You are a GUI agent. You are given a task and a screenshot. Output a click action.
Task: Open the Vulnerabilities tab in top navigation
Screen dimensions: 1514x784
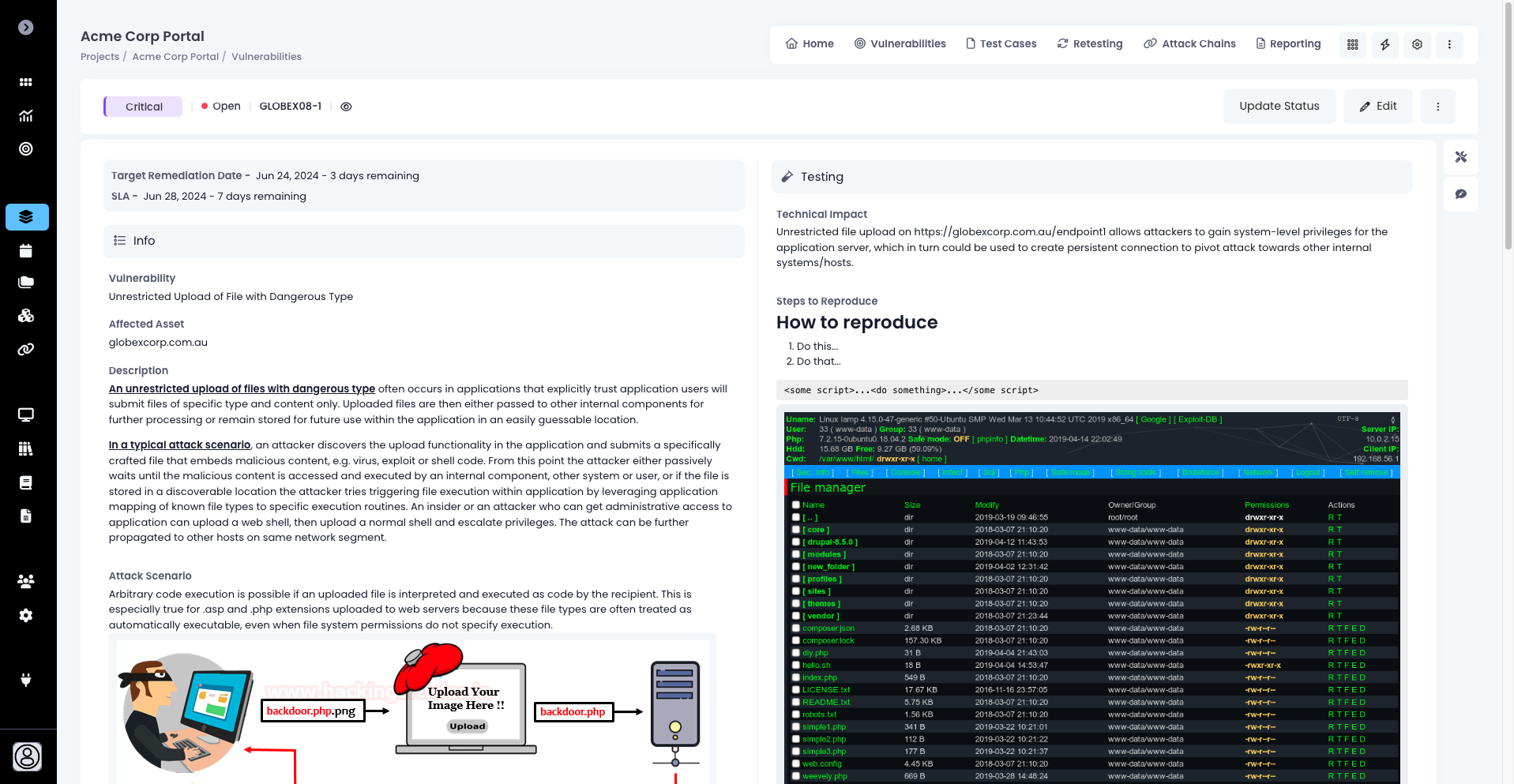tap(900, 44)
